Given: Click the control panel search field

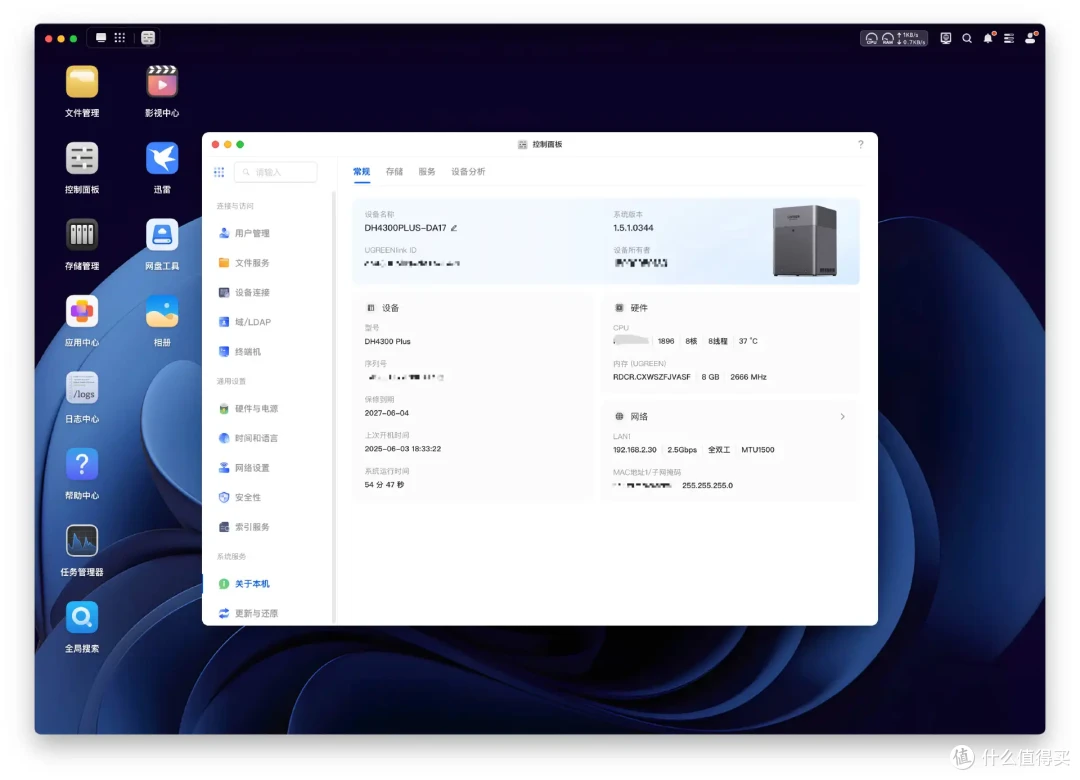Looking at the screenshot, I should (276, 172).
